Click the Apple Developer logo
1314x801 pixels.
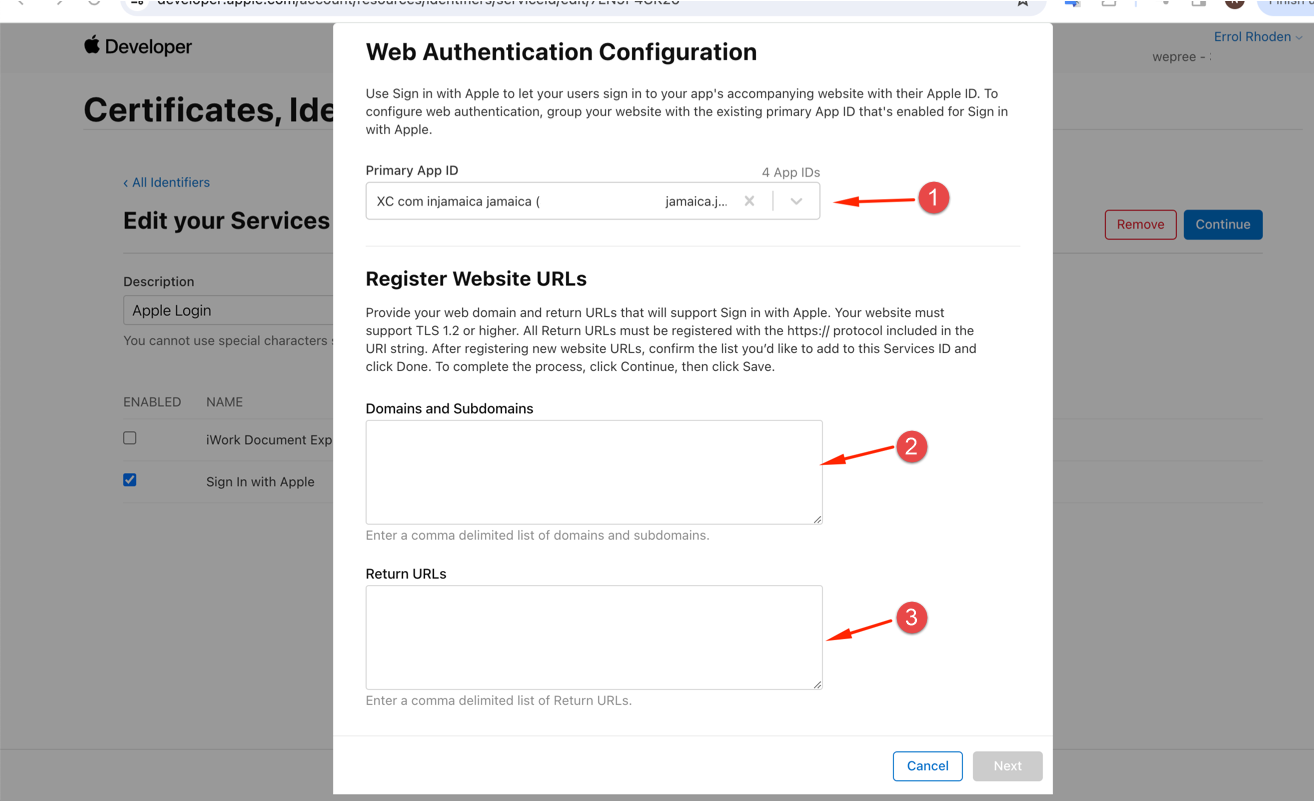coord(138,46)
